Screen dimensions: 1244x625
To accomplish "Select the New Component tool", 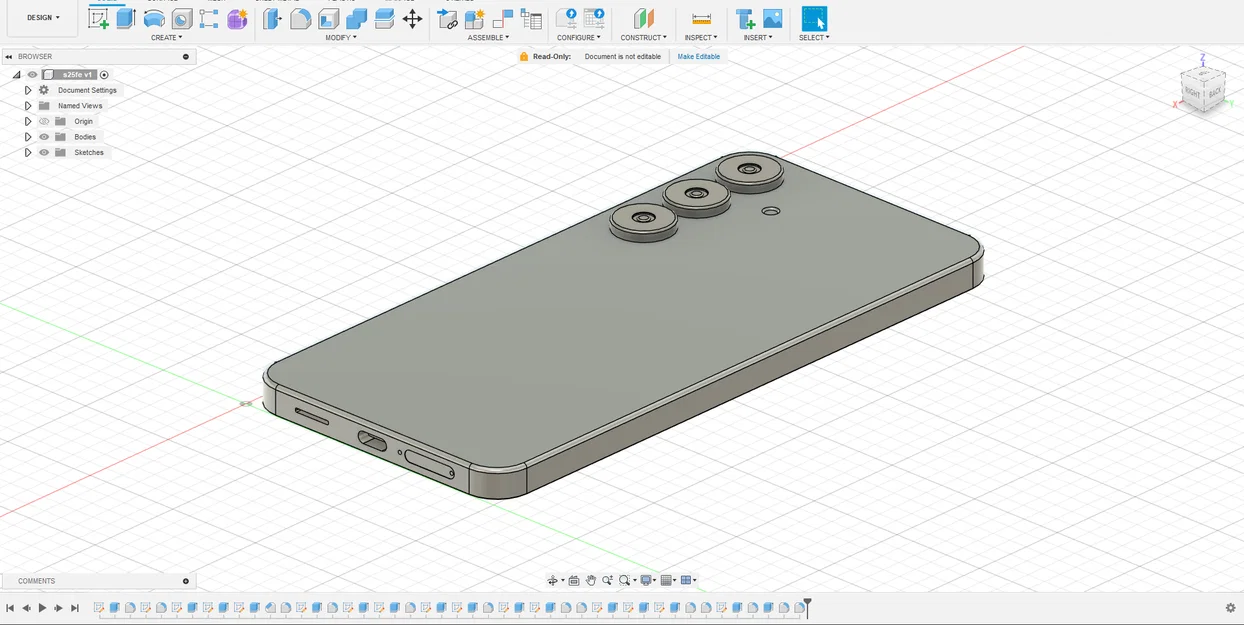I will pyautogui.click(x=475, y=18).
